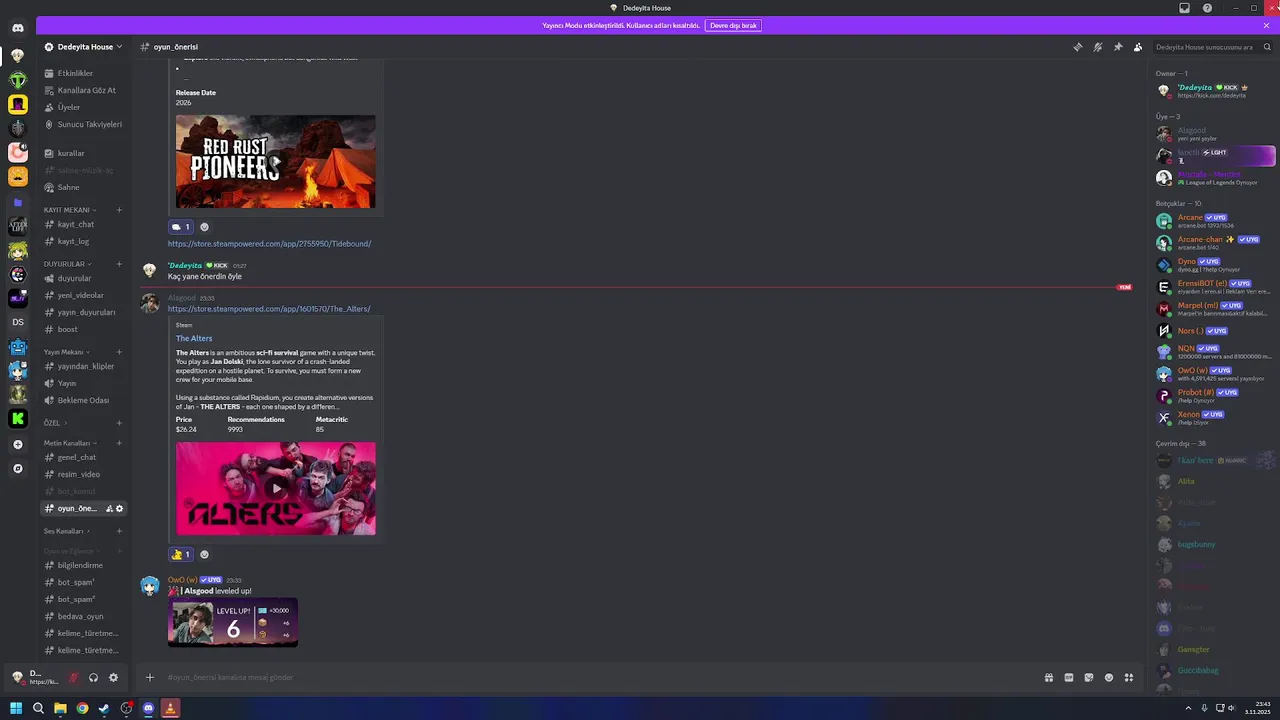Open the Tidebound Steam store link
Image resolution: width=1280 pixels, height=720 pixels.
pos(269,244)
